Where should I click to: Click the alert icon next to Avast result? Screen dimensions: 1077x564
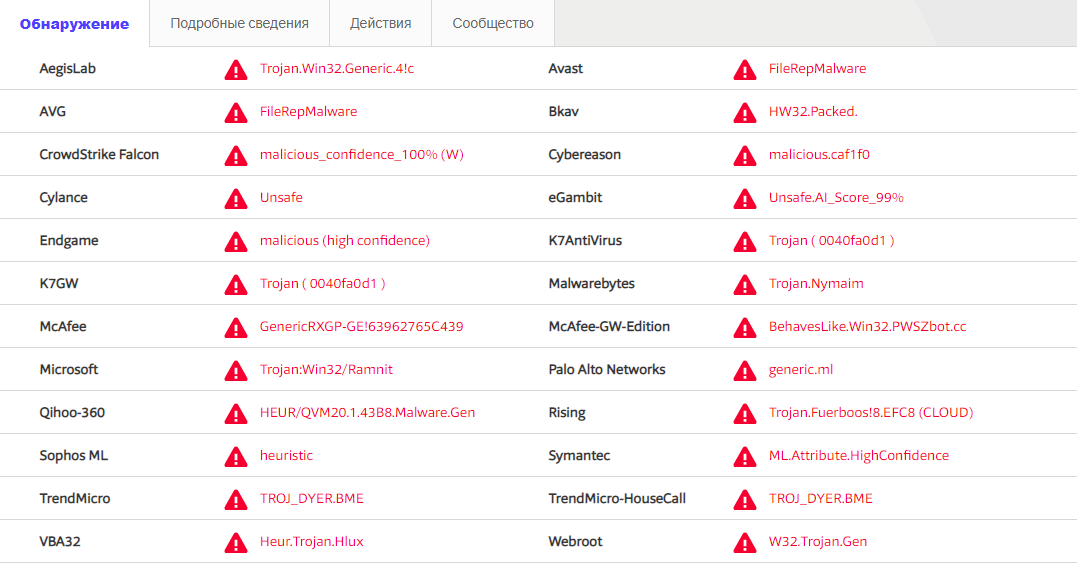coord(744,69)
